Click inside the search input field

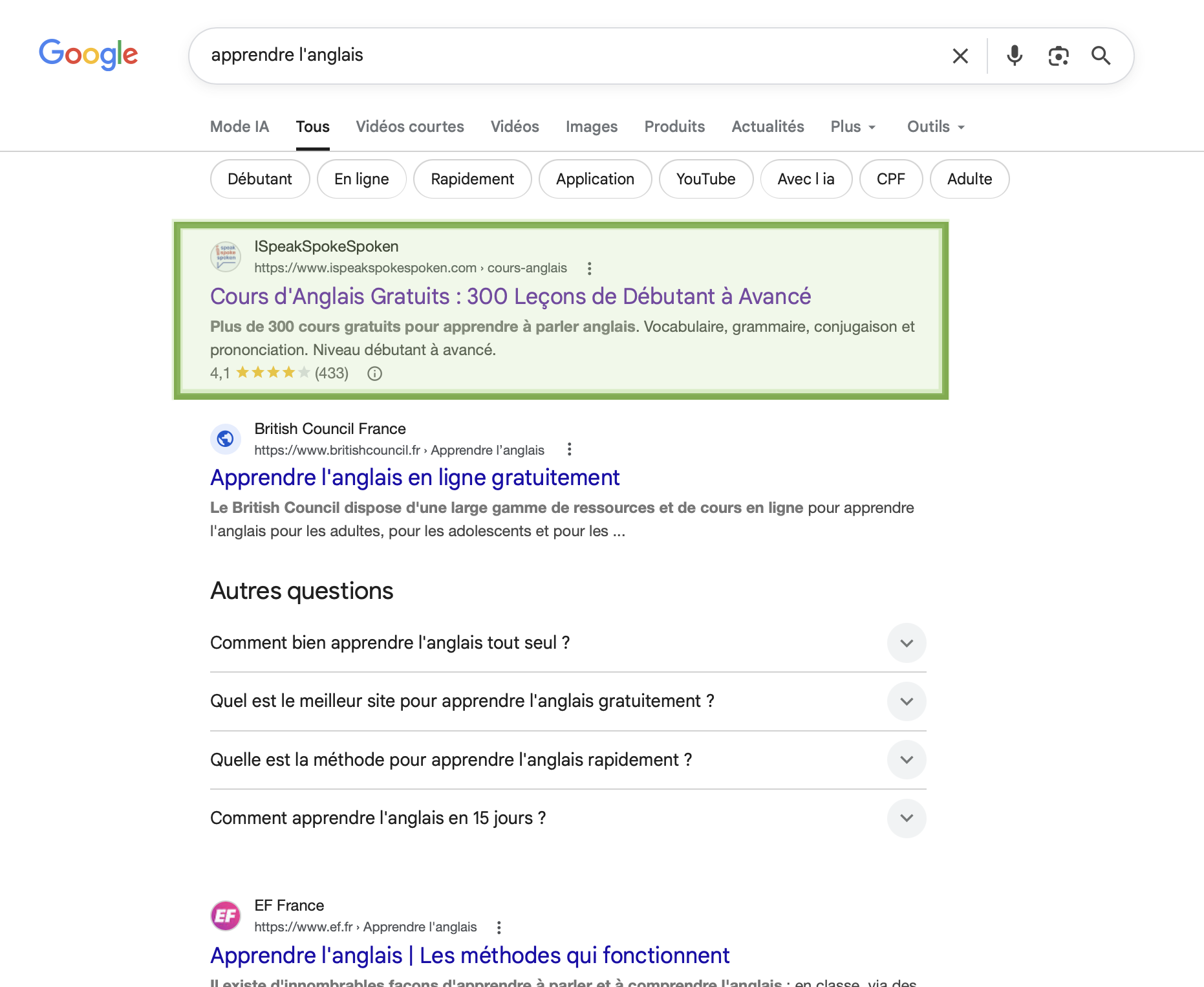pos(517,56)
